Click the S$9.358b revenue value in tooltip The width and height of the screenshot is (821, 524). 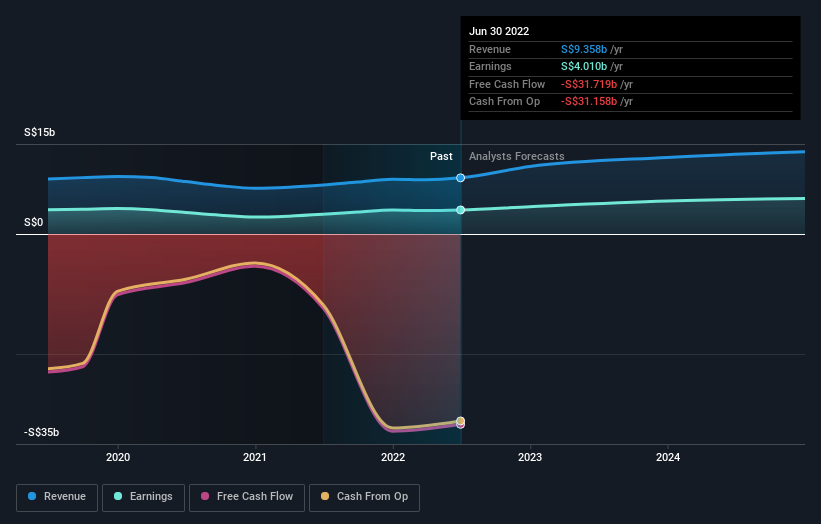584,49
